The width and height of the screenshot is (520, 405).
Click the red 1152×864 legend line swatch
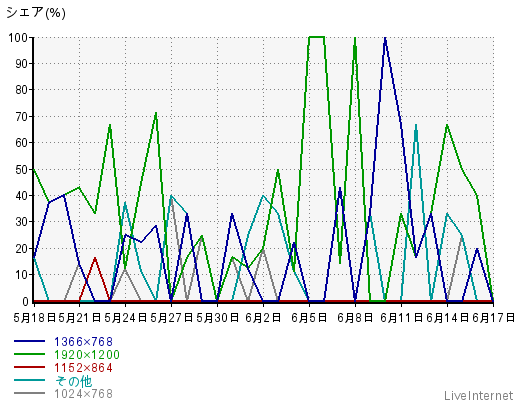tap(29, 367)
